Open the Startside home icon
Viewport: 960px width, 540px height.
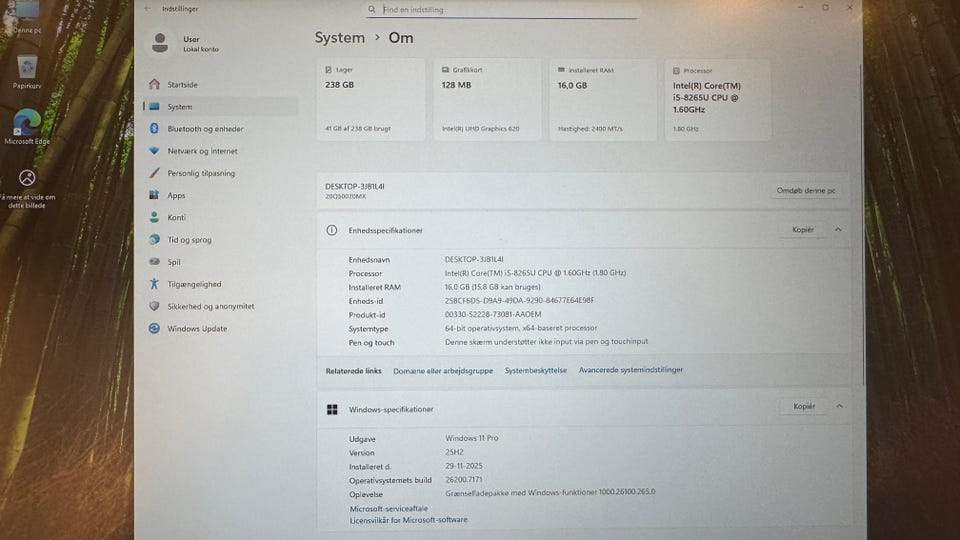click(154, 84)
